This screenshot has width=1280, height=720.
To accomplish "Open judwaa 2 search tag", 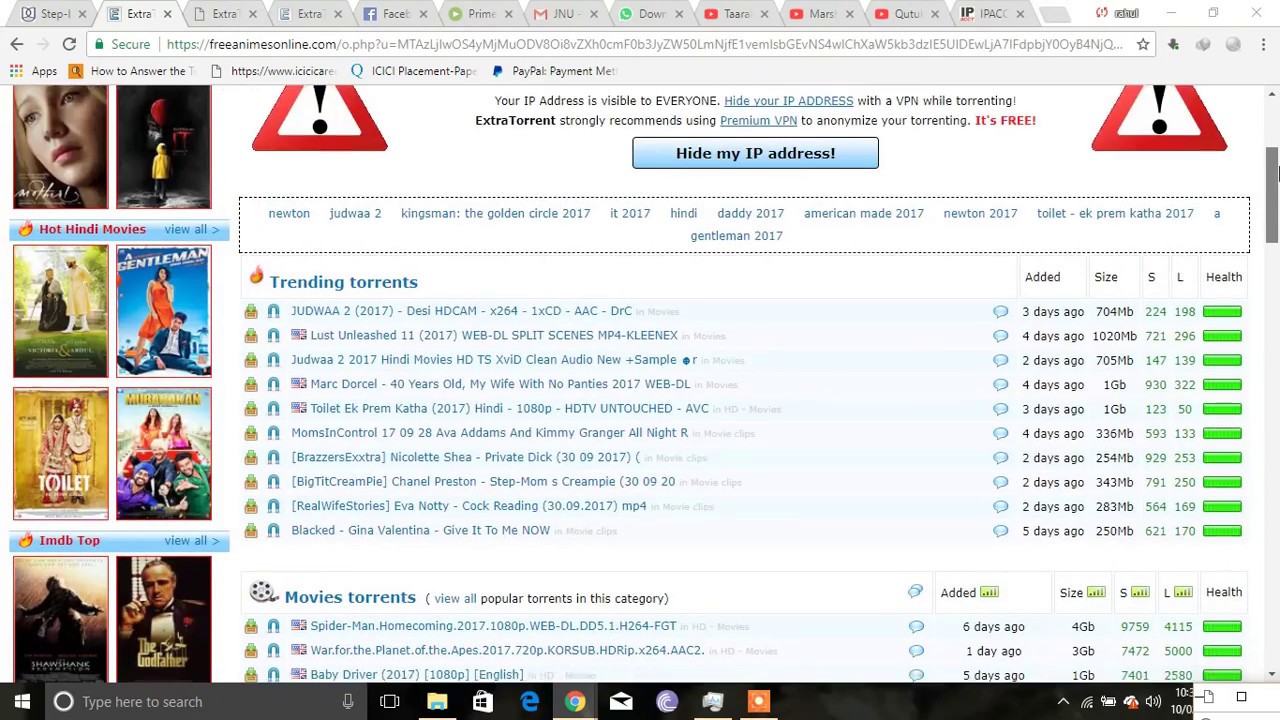I will click(355, 214).
